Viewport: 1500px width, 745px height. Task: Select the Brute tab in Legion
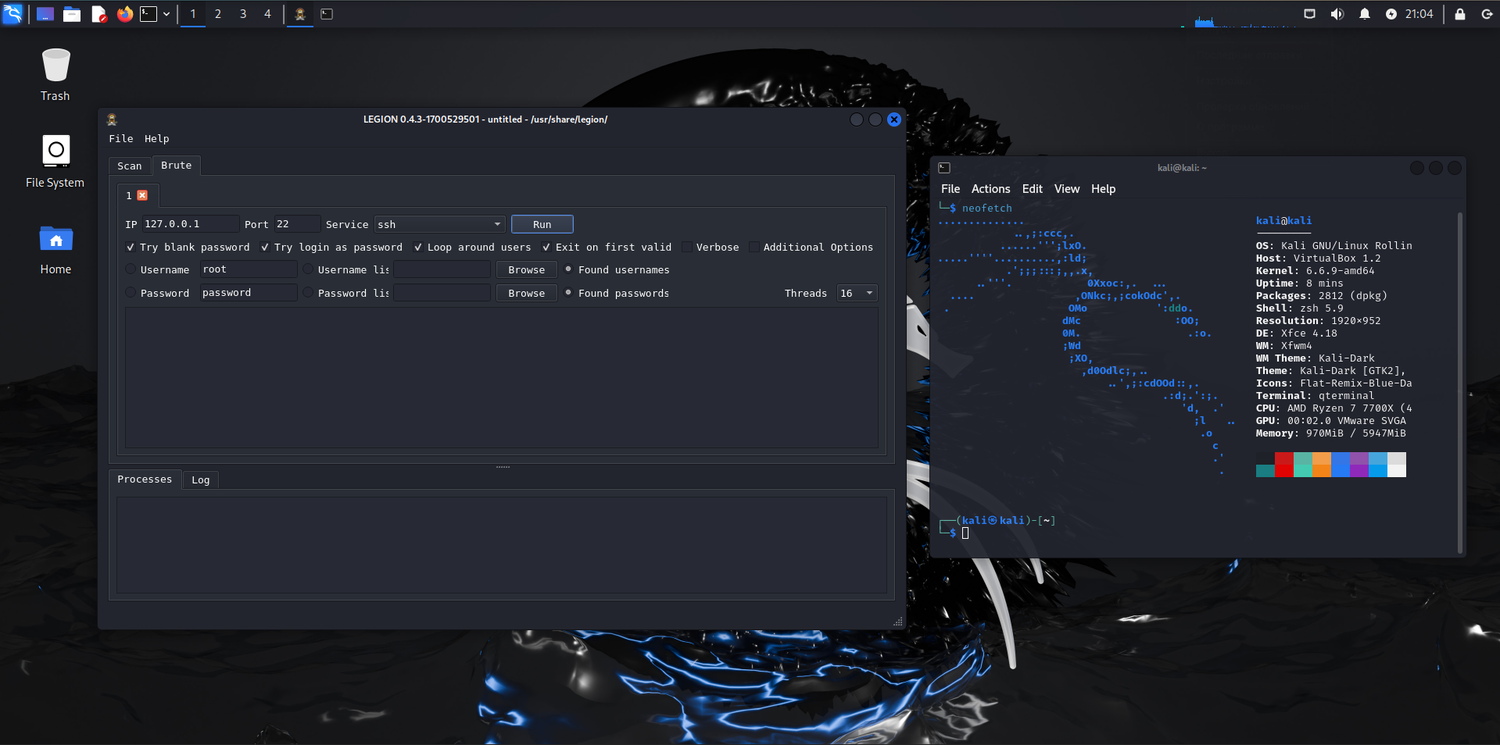pyautogui.click(x=176, y=165)
